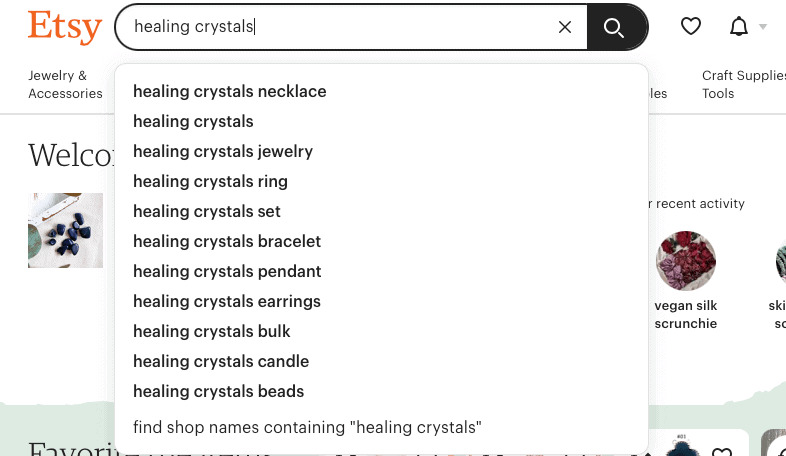Open notifications bell icon
This screenshot has height=456, width=786.
point(739,27)
